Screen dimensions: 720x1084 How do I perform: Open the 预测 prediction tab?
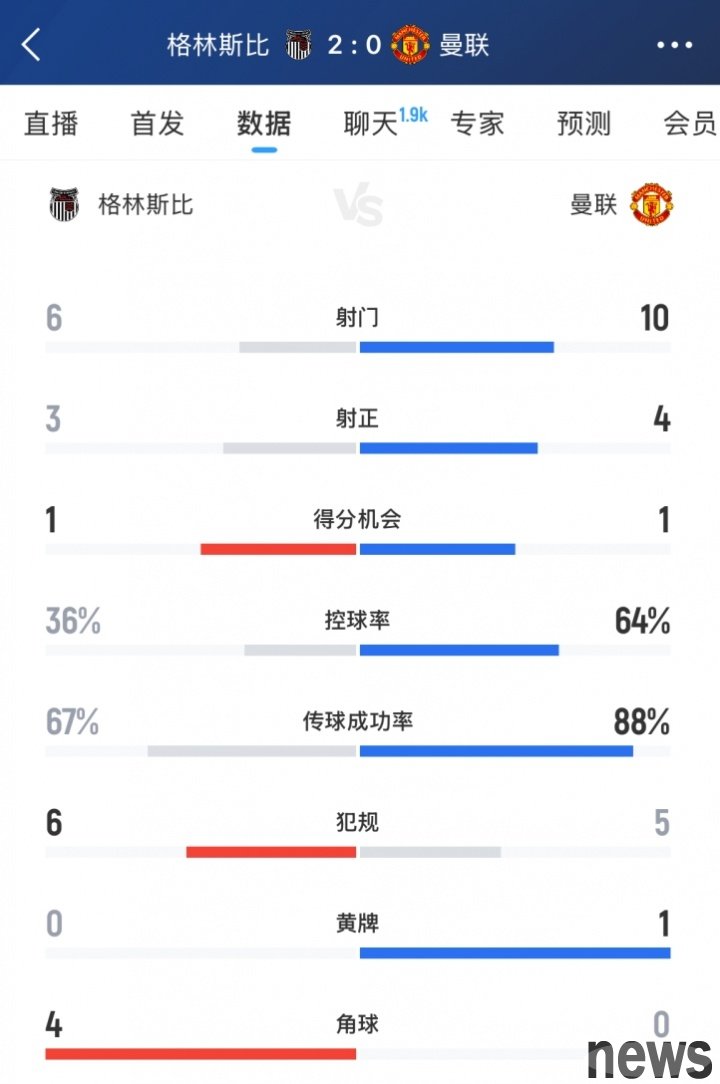pyautogui.click(x=584, y=124)
